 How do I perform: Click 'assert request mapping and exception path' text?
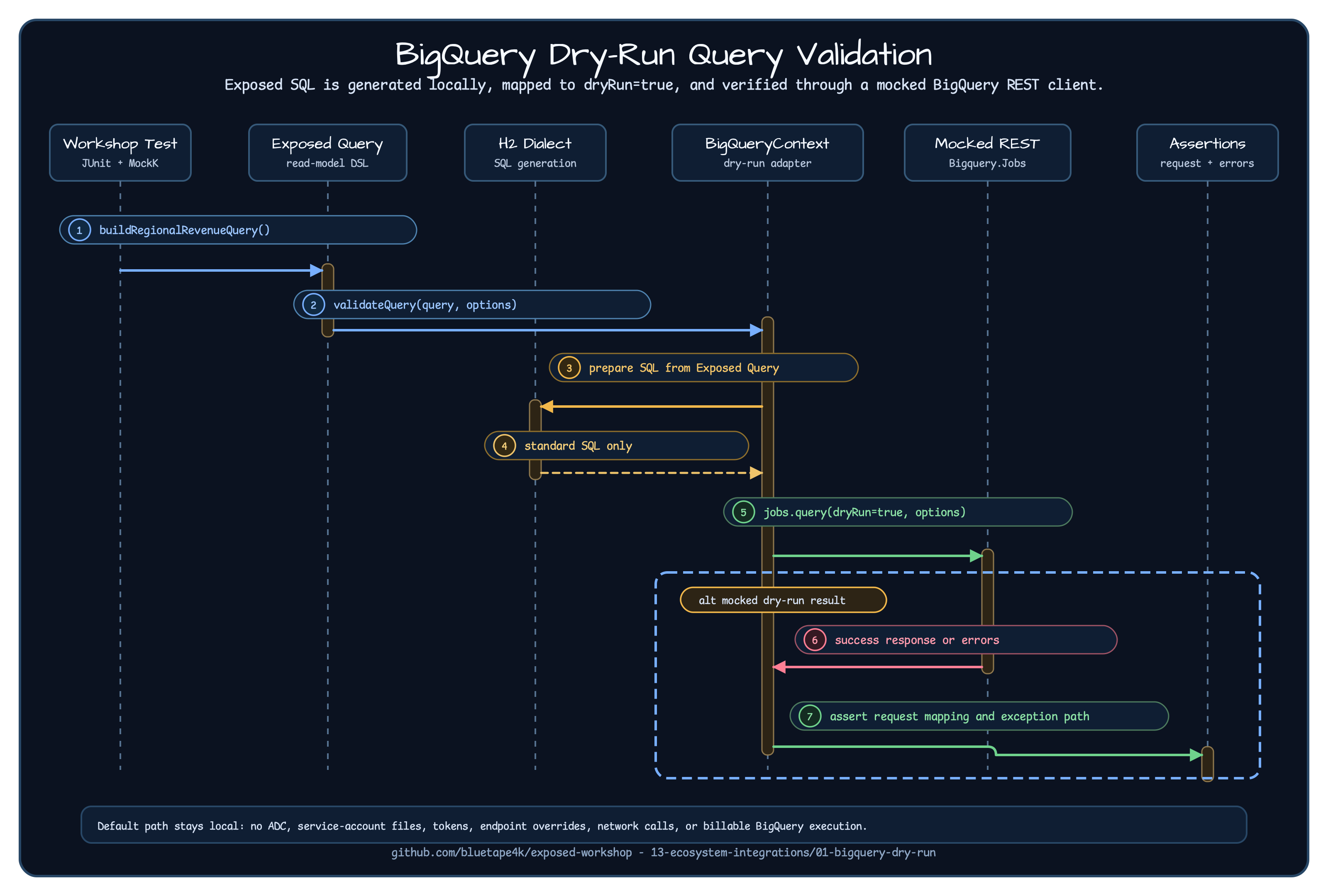pyautogui.click(x=959, y=716)
